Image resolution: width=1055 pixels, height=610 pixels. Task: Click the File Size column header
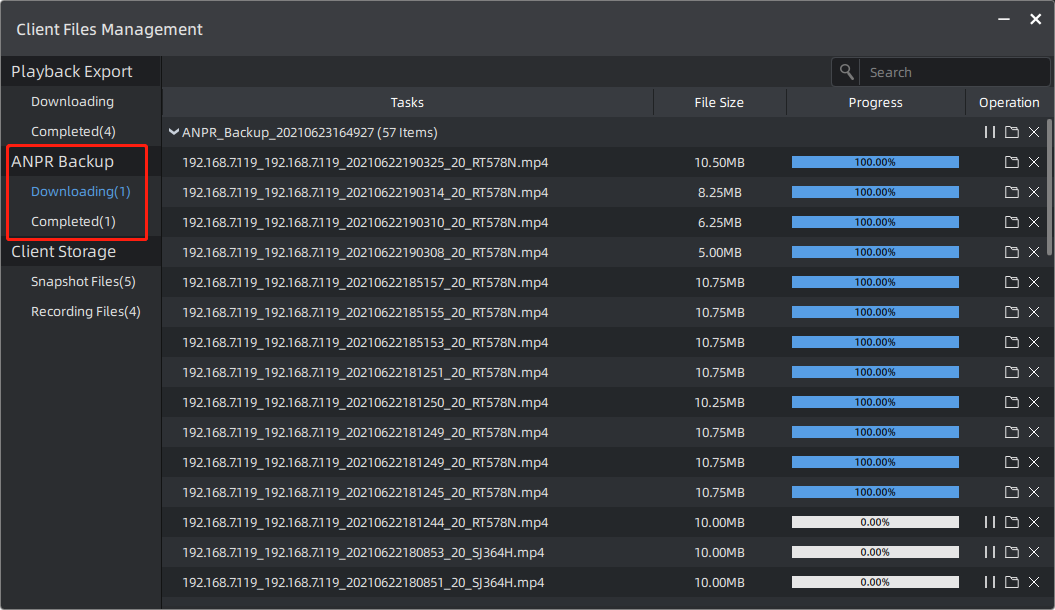tap(719, 102)
